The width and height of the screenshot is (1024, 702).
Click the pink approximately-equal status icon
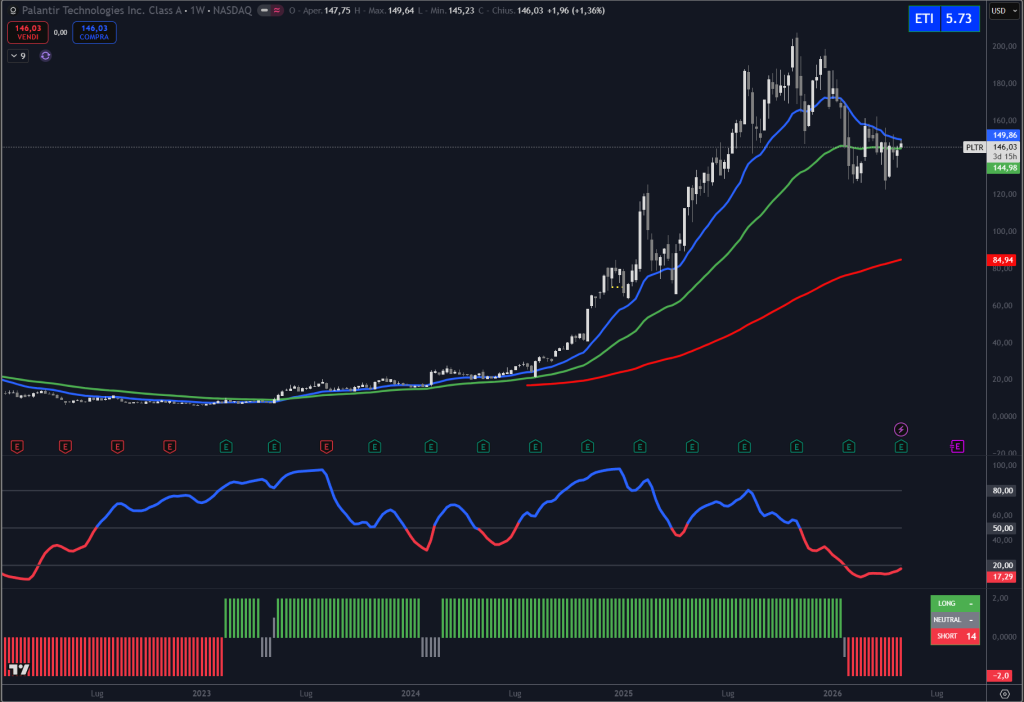(x=277, y=10)
